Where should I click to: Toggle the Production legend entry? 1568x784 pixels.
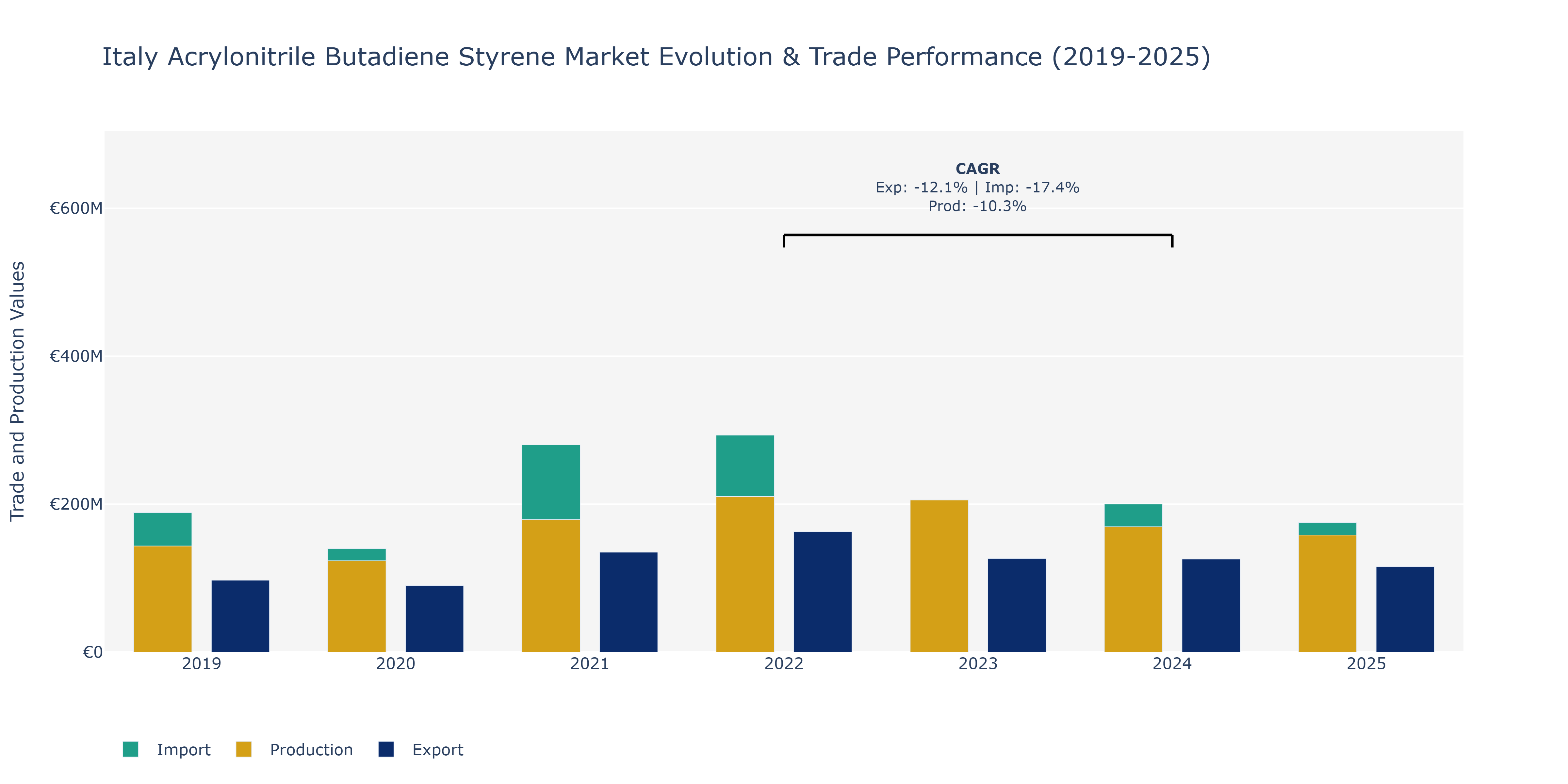[295, 749]
